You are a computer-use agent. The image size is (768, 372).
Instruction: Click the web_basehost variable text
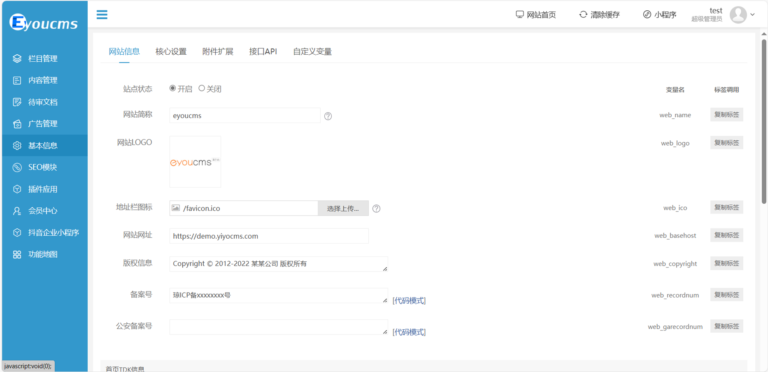pyautogui.click(x=675, y=235)
